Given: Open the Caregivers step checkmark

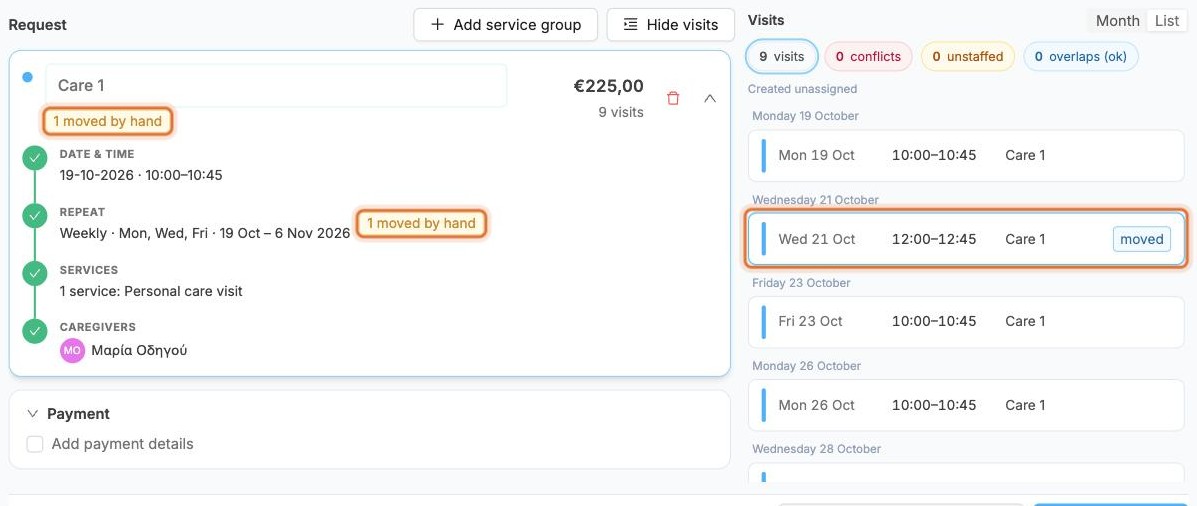Looking at the screenshot, I should [x=34, y=330].
